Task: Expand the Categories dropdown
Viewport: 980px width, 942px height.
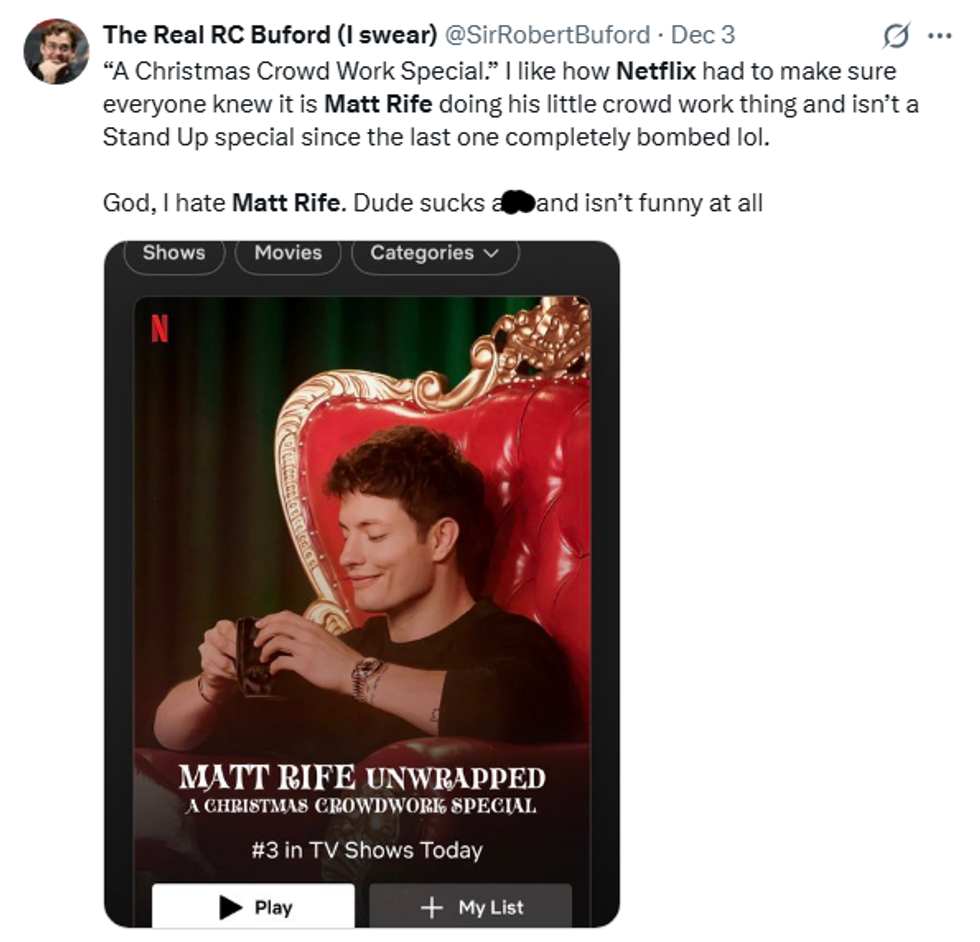Action: (x=434, y=253)
